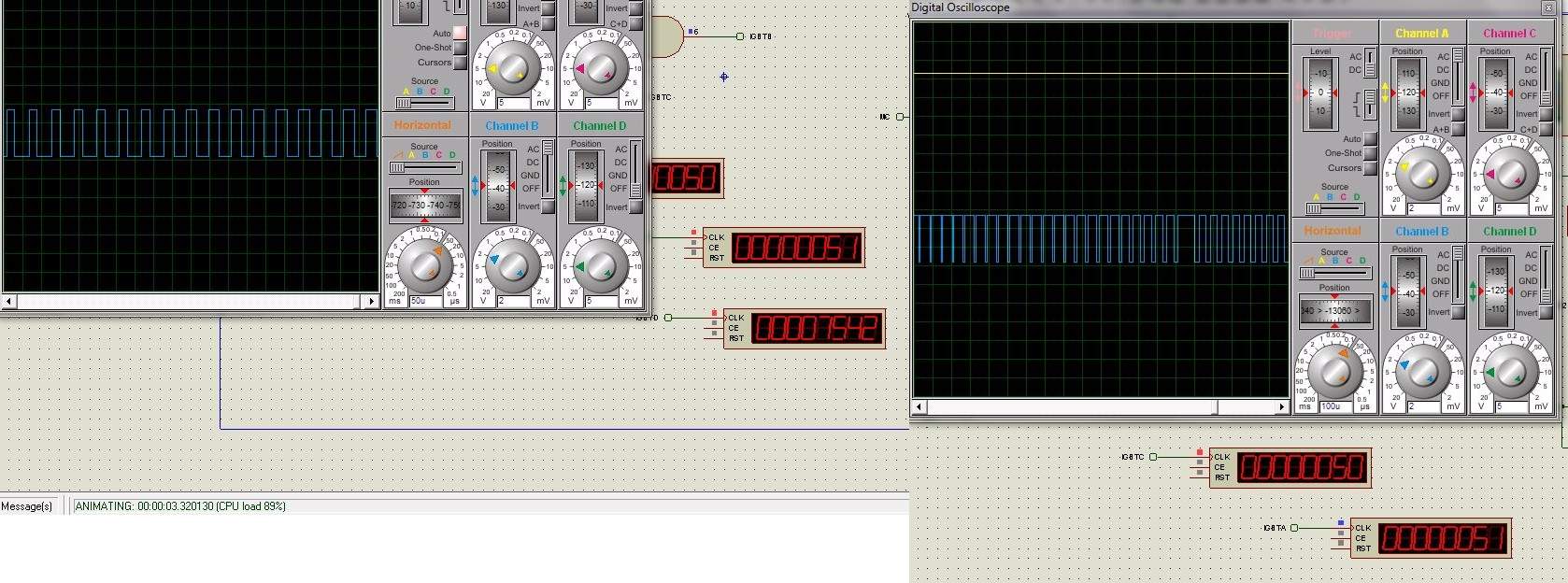
Task: Toggle Cursors in right Digital Oscilloscope
Action: coord(1370,168)
